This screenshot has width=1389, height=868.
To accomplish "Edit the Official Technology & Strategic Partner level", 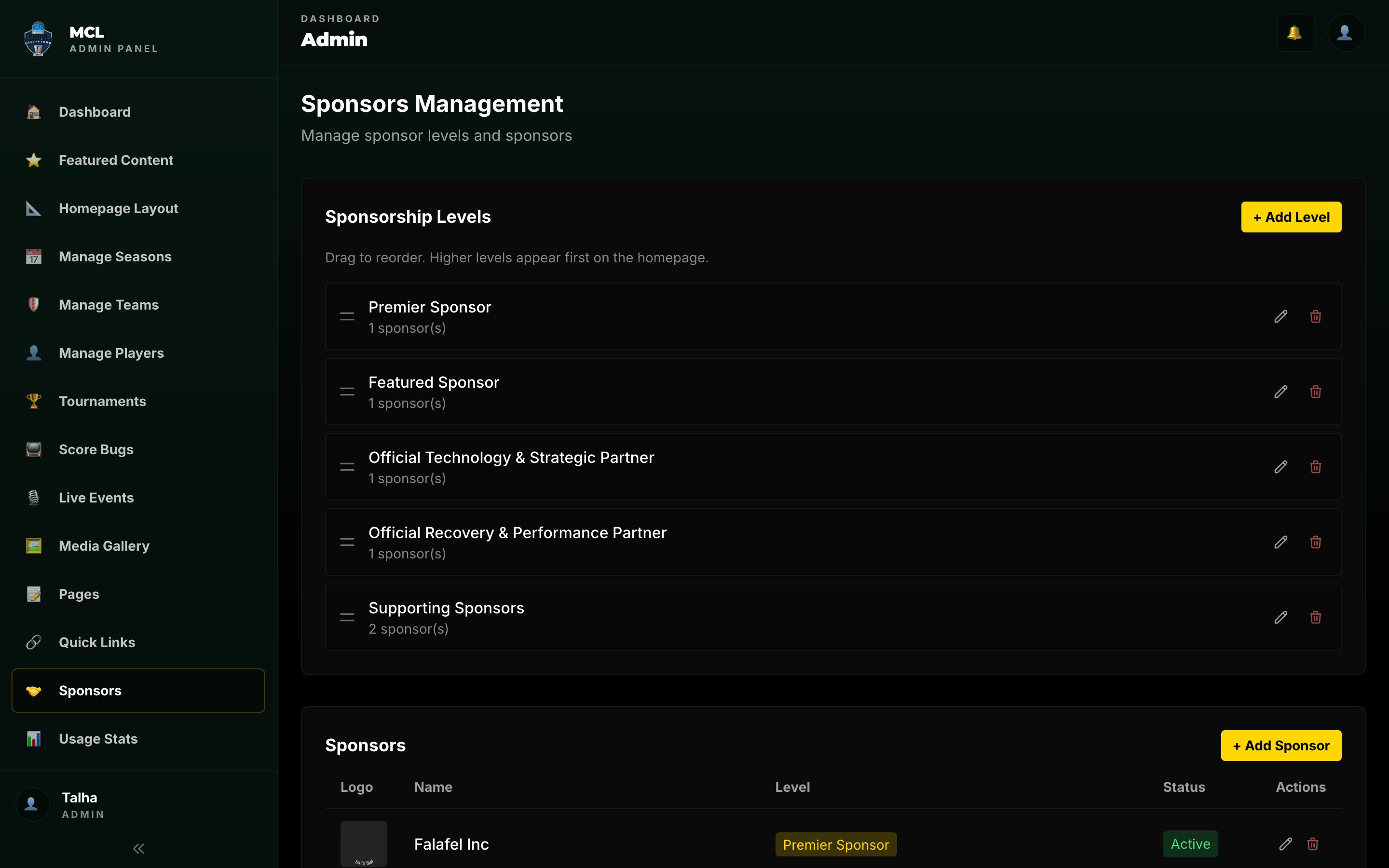I will coord(1281,467).
